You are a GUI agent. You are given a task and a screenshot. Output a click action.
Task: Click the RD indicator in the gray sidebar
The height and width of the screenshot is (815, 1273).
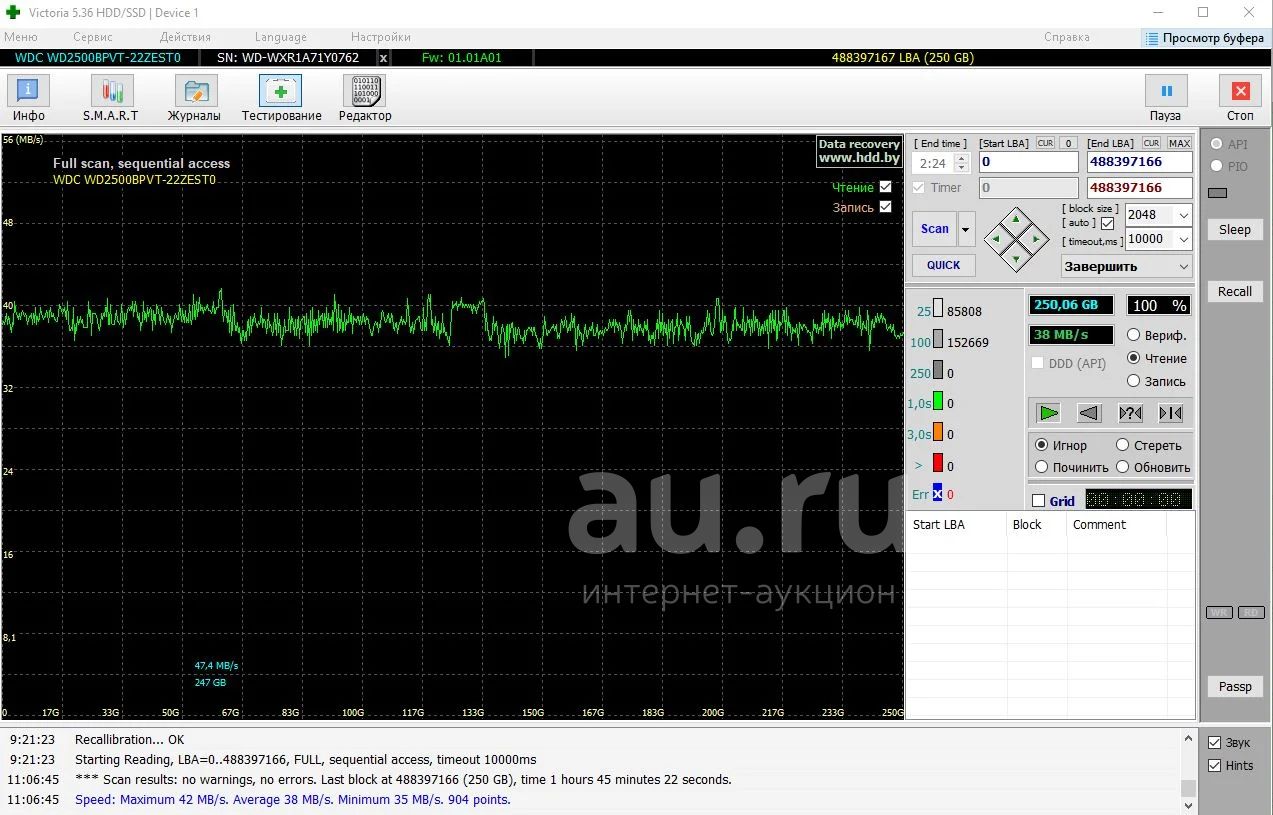[1251, 612]
